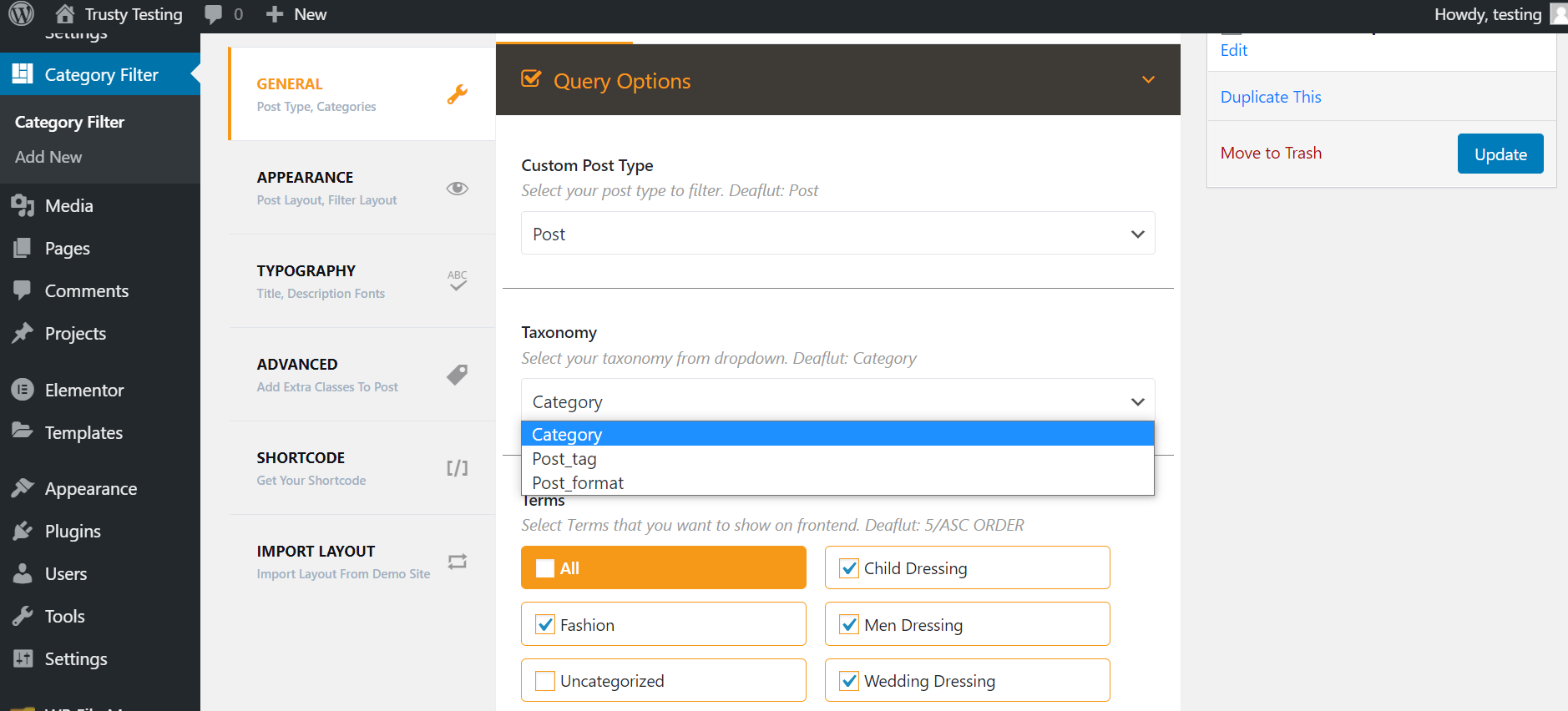Screen dimensions: 1568x711
Task: Click the Shortcode brackets icon
Action: tap(457, 468)
